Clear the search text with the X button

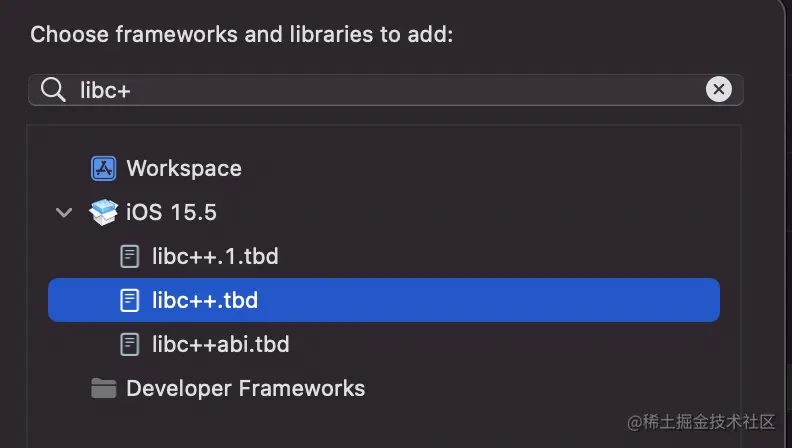[x=719, y=89]
